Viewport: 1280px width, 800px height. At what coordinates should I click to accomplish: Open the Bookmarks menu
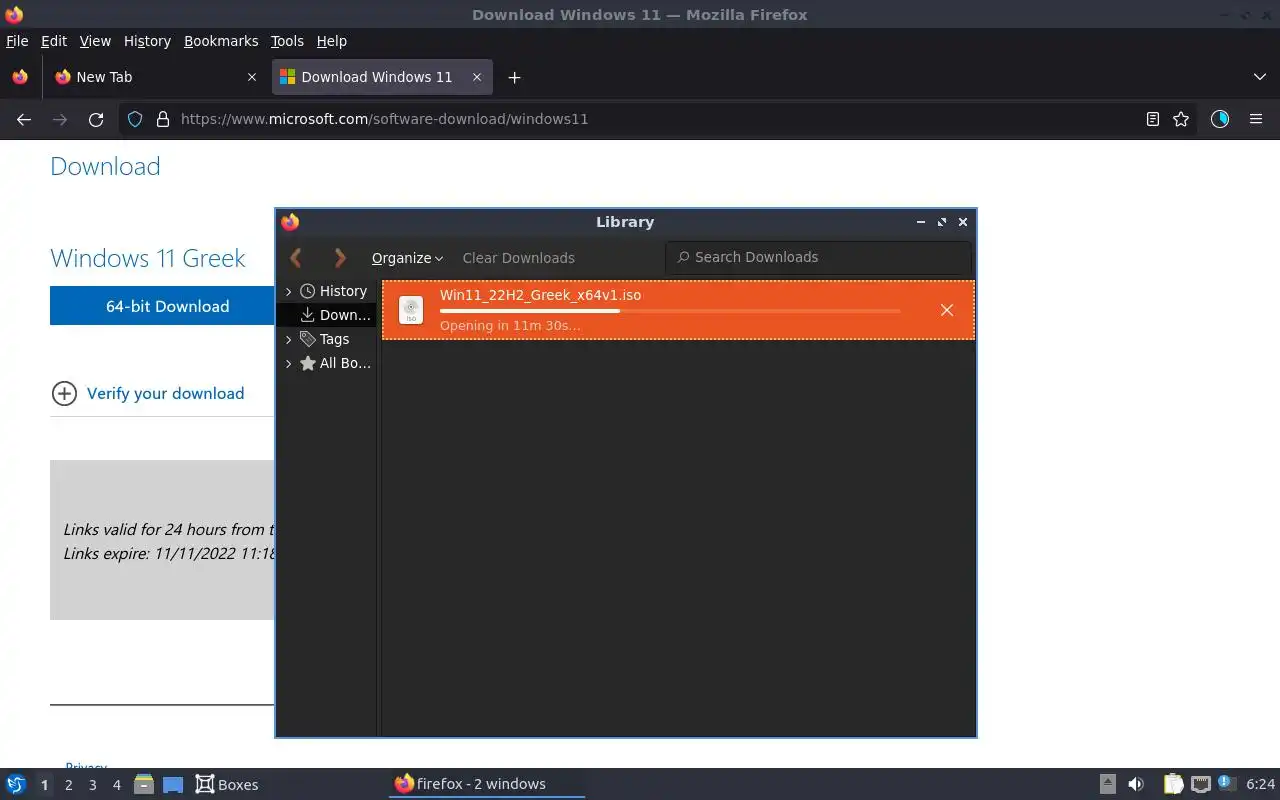point(221,41)
